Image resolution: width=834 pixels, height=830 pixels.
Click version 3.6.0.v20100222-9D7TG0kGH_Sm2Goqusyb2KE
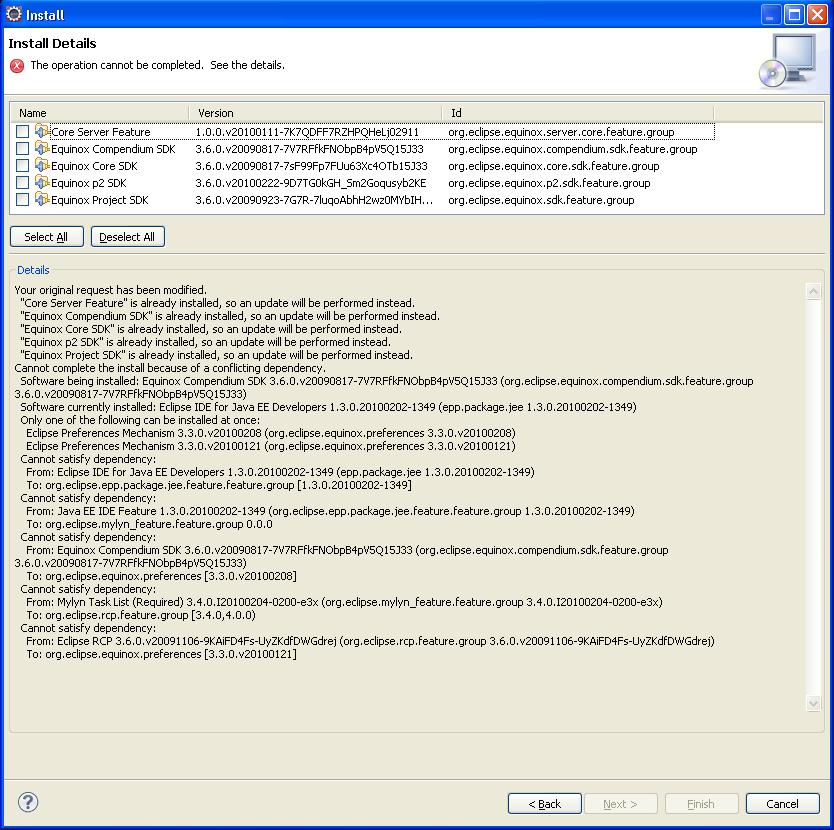pos(311,183)
